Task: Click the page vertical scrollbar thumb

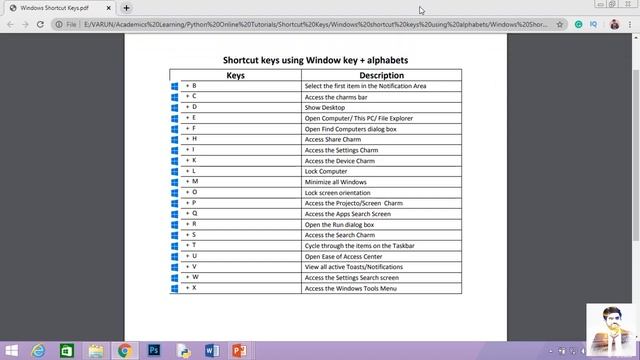Action: click(636, 155)
